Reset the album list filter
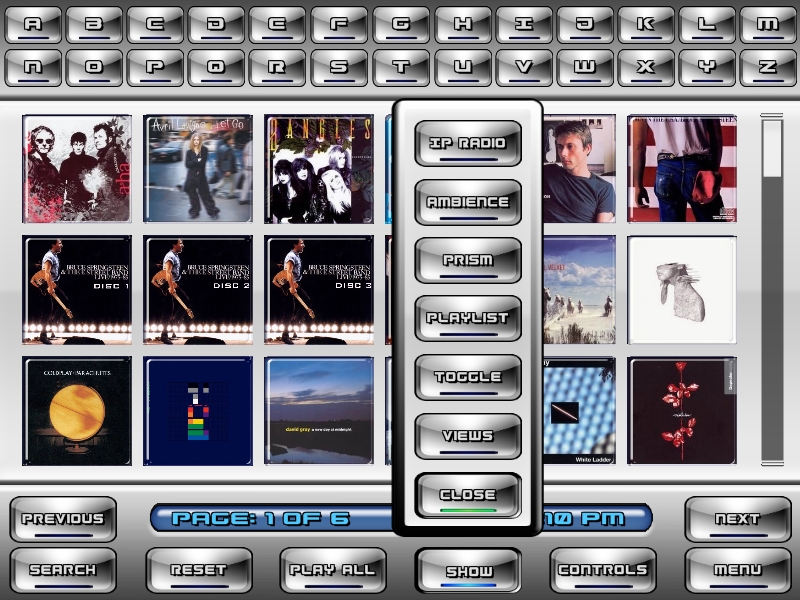Viewport: 800px width, 600px height. (x=199, y=570)
